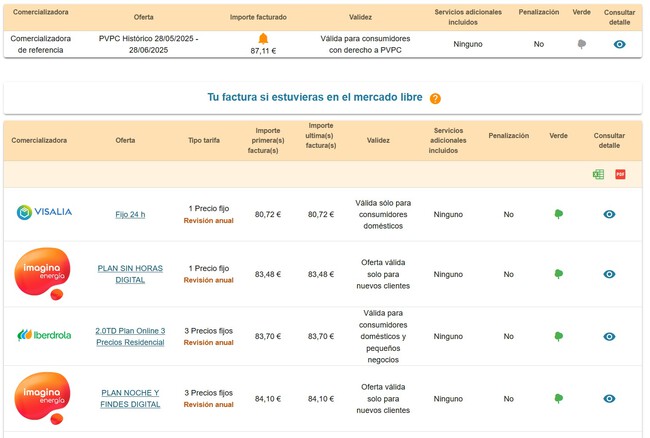Click the first '80,72 €' amount in Visalia row
Image resolution: width=650 pixels, height=438 pixels.
268,215
